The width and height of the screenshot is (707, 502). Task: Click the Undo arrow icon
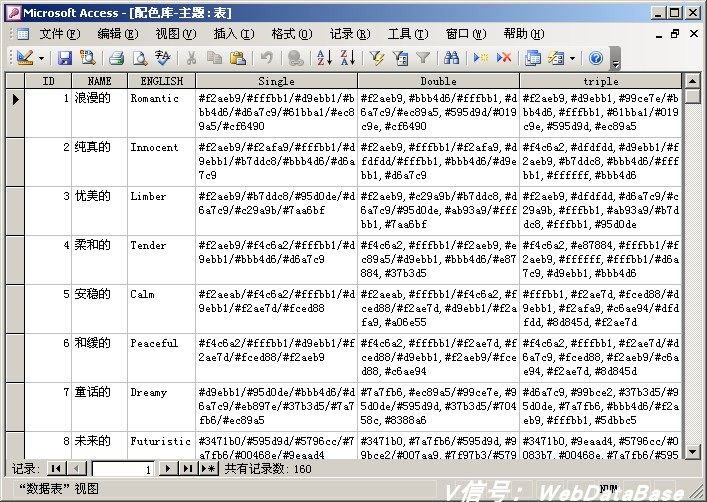tap(266, 58)
